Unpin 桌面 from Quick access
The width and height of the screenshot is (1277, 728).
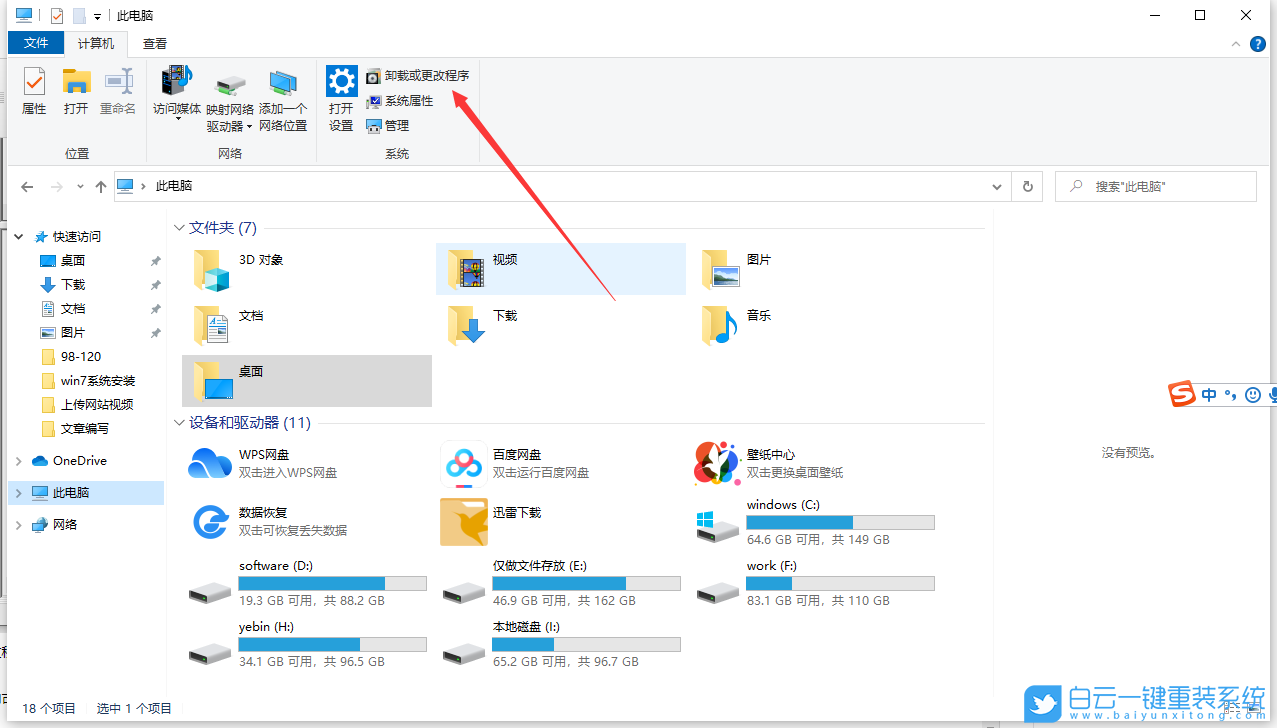click(155, 260)
